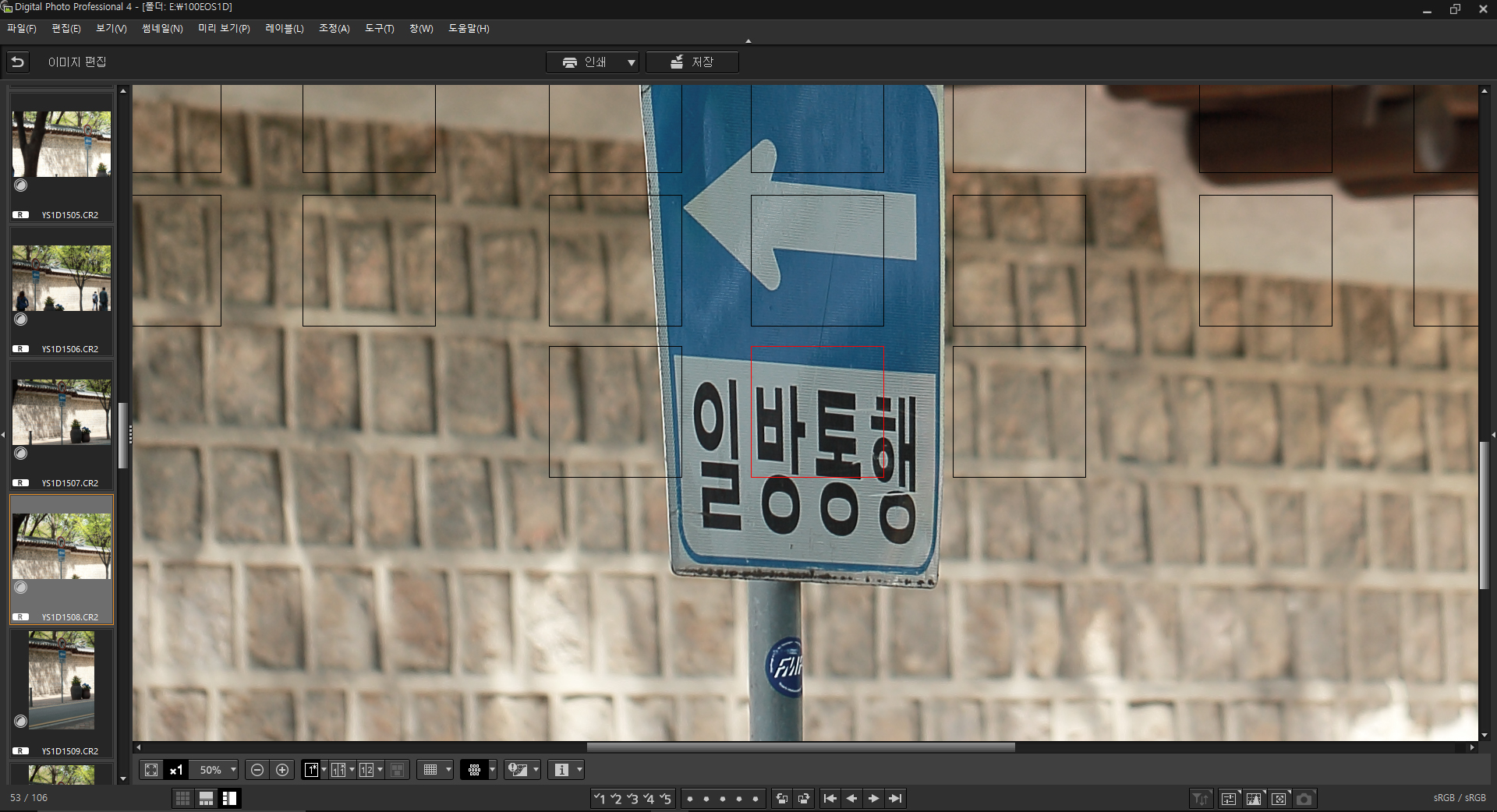The width and height of the screenshot is (1497, 812).
Task: Click the image information icon
Action: tap(561, 770)
